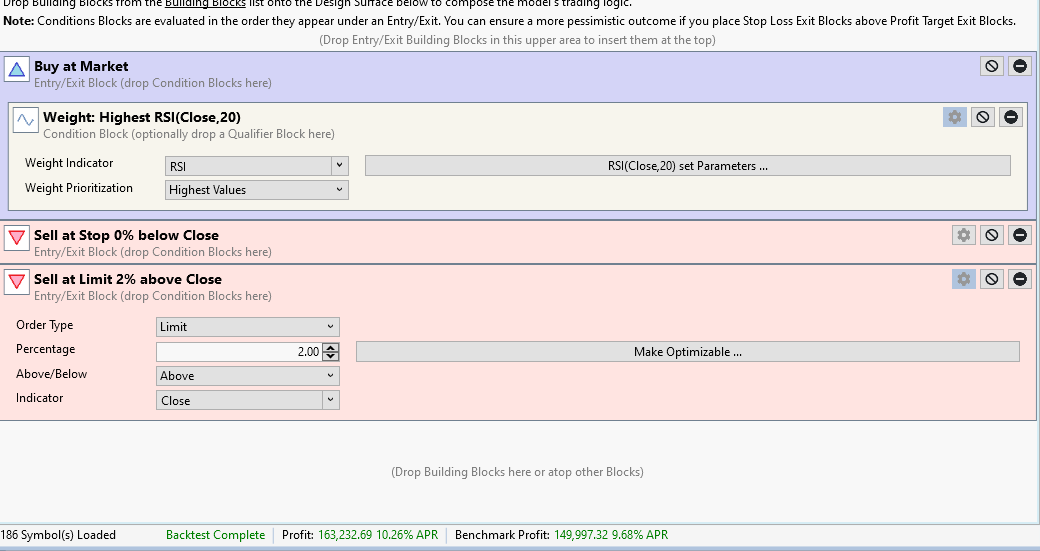Disable the Sell at Limit block
The width and height of the screenshot is (1040, 551).
[x=991, y=279]
